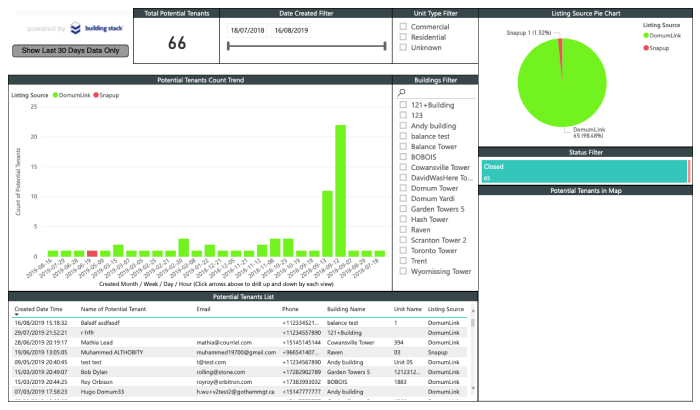Click the Potential Tenants in Map header
This screenshot has height=410, width=700.
[x=586, y=191]
